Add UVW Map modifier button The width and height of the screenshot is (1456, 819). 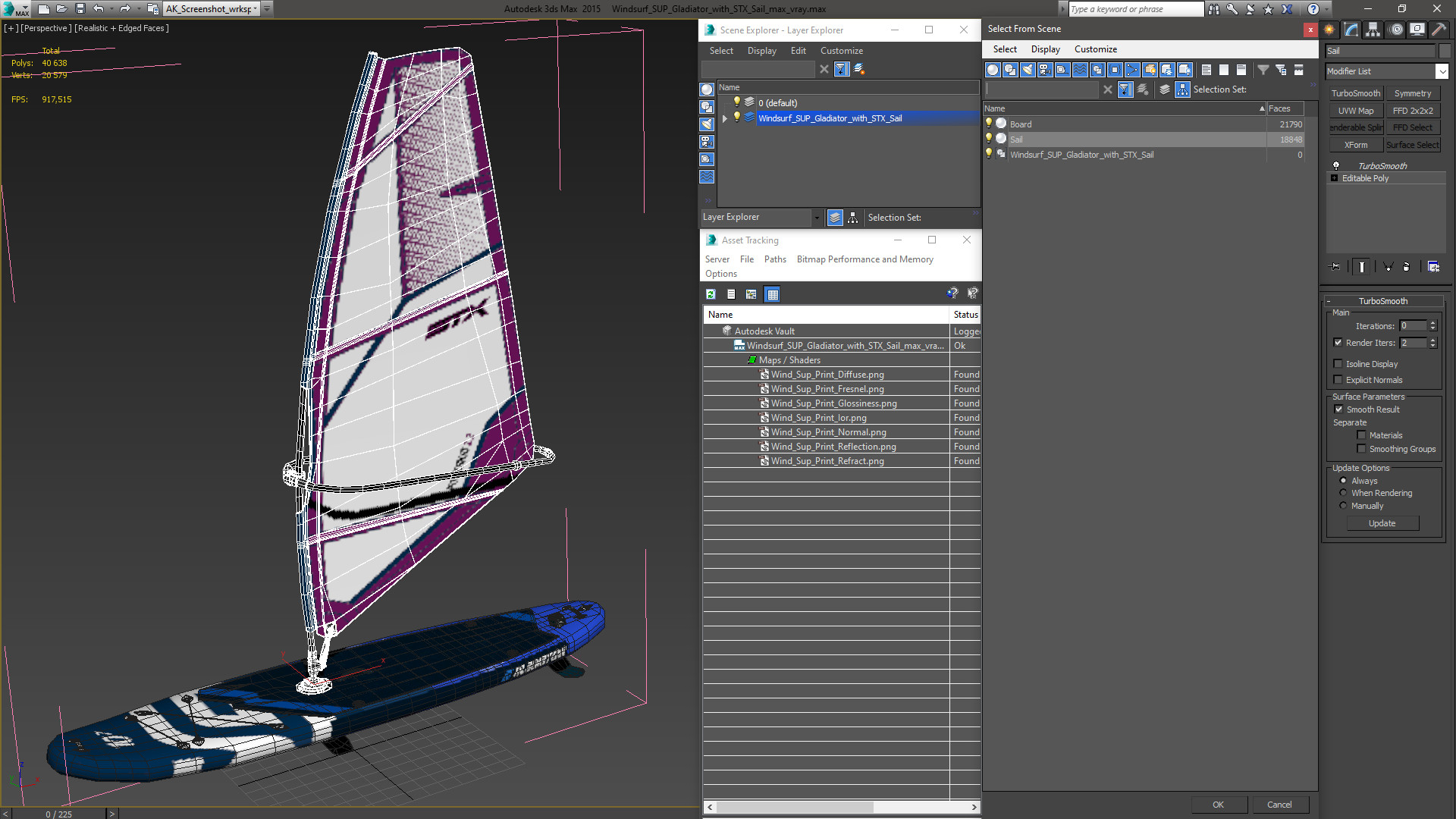coord(1356,111)
